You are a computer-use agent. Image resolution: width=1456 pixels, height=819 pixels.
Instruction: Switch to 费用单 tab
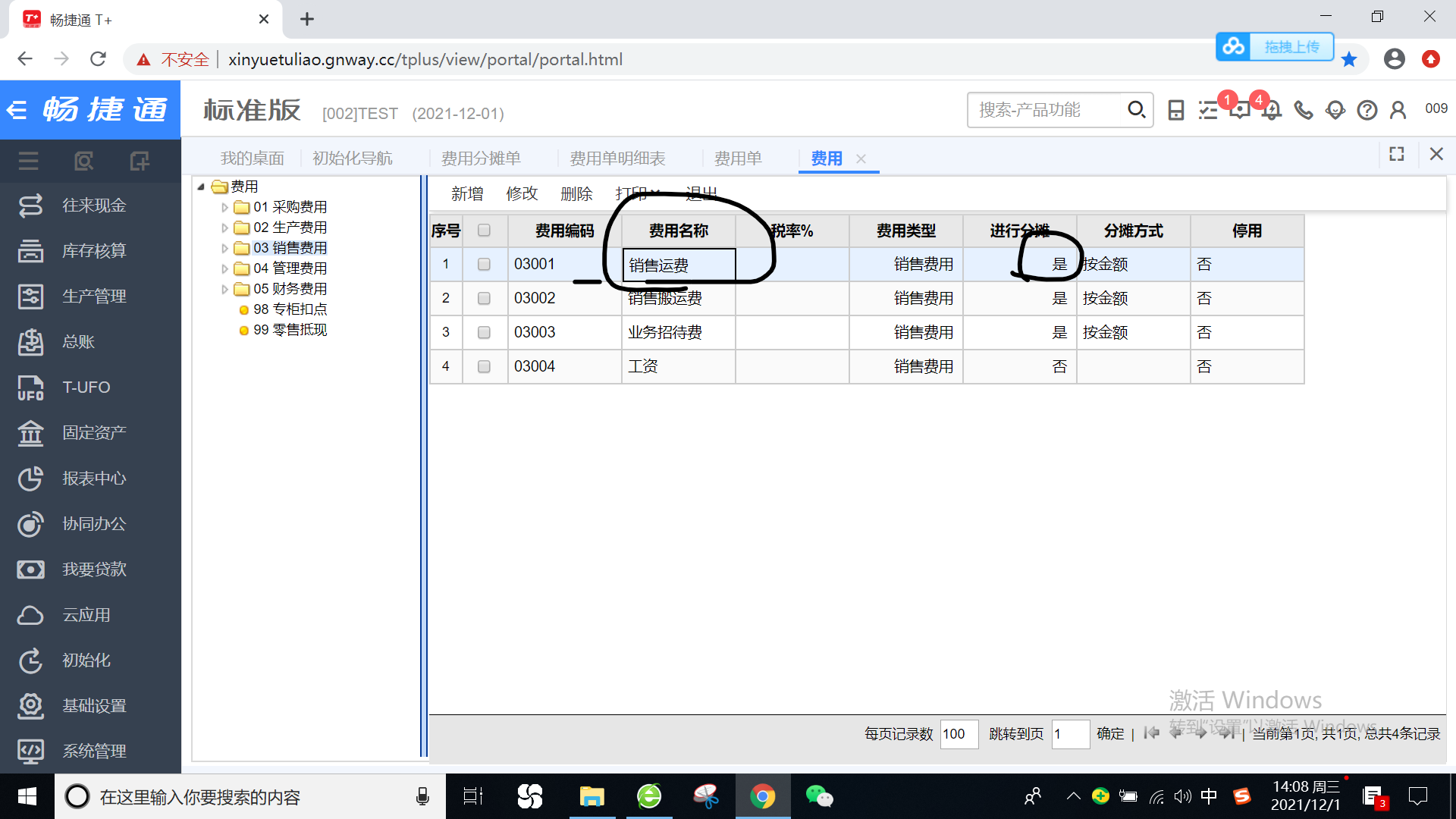tap(738, 158)
